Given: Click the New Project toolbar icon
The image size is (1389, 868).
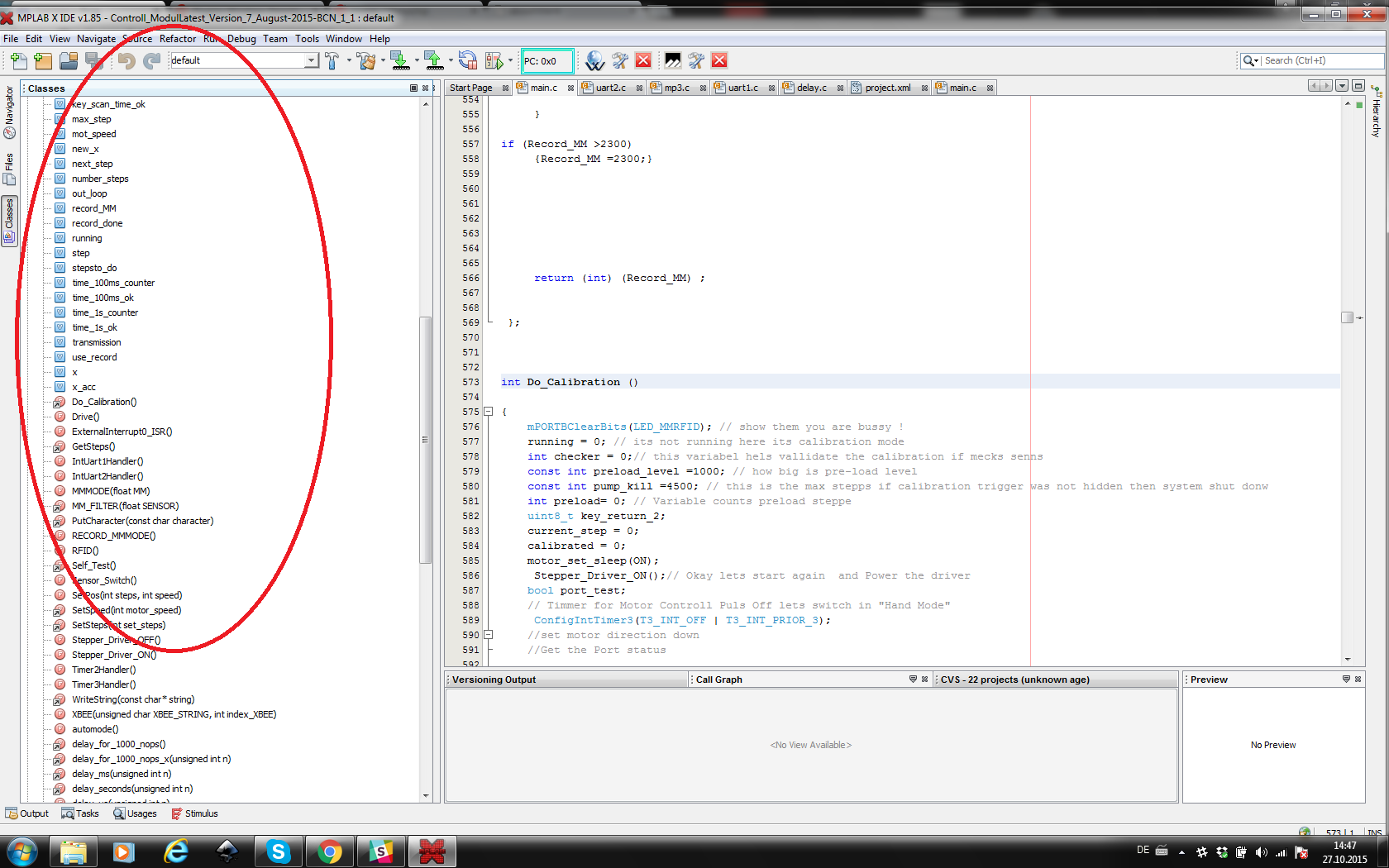Looking at the screenshot, I should [x=43, y=60].
